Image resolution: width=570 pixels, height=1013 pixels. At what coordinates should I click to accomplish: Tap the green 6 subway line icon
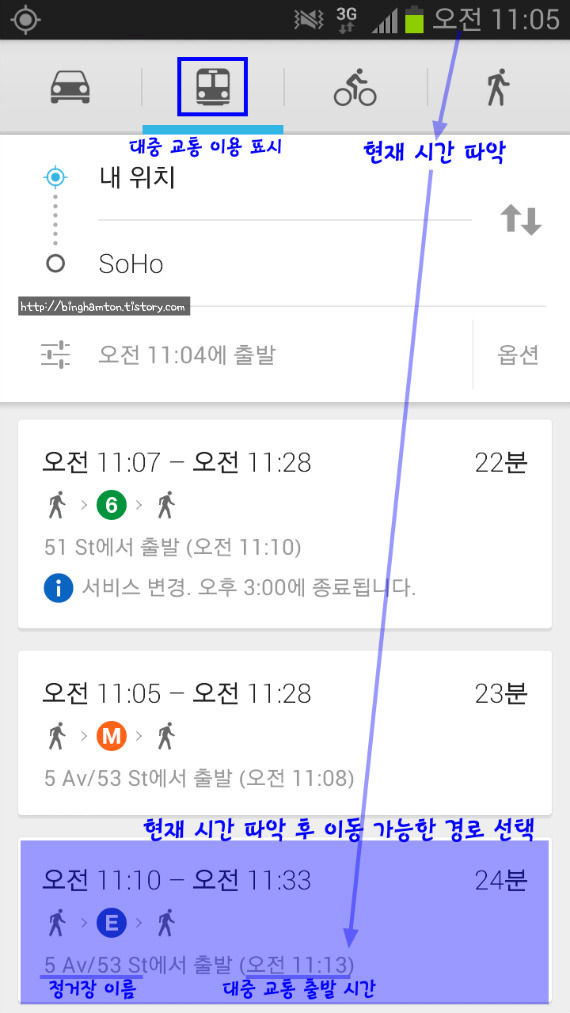click(x=112, y=505)
